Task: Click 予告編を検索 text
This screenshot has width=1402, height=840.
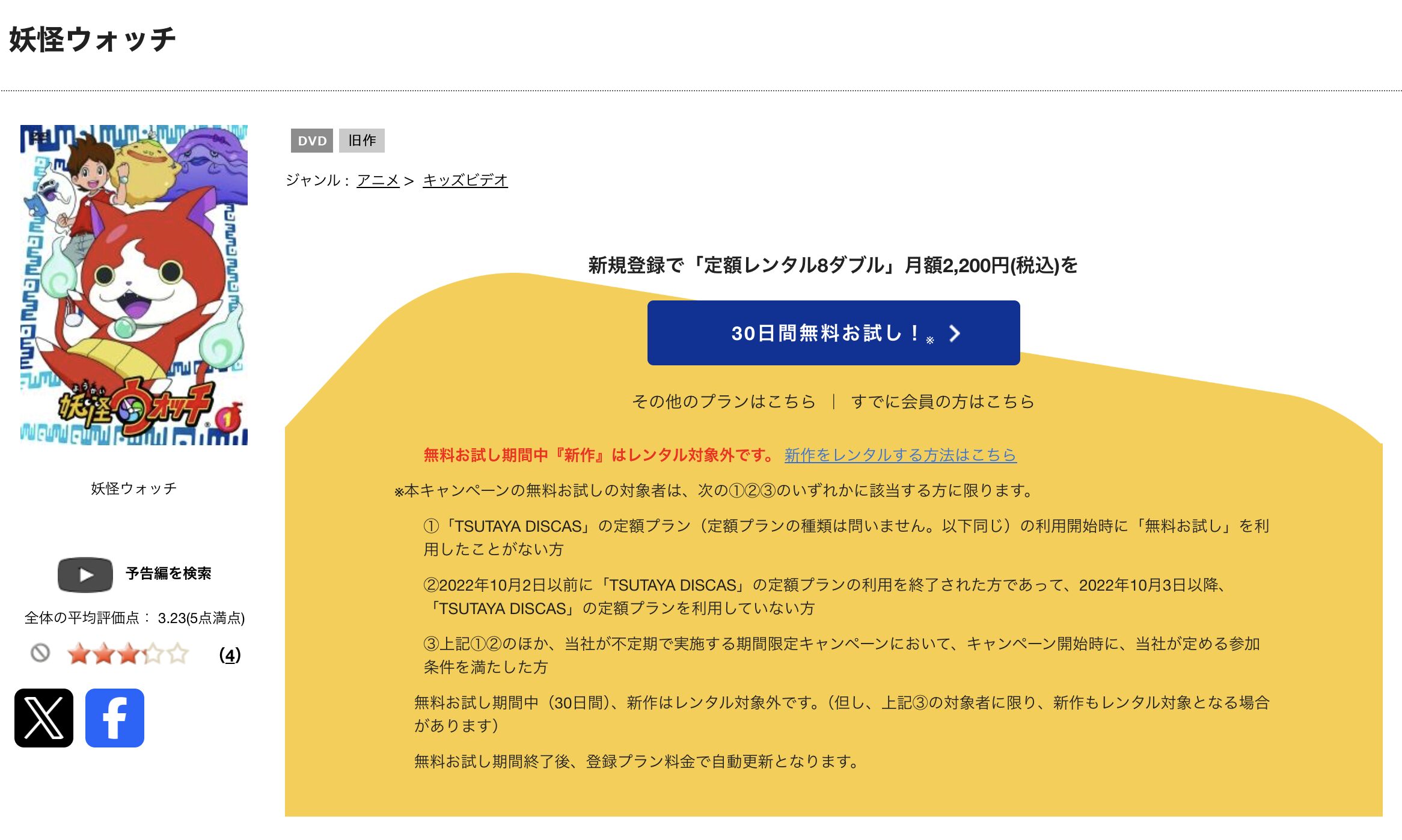Action: pyautogui.click(x=168, y=573)
